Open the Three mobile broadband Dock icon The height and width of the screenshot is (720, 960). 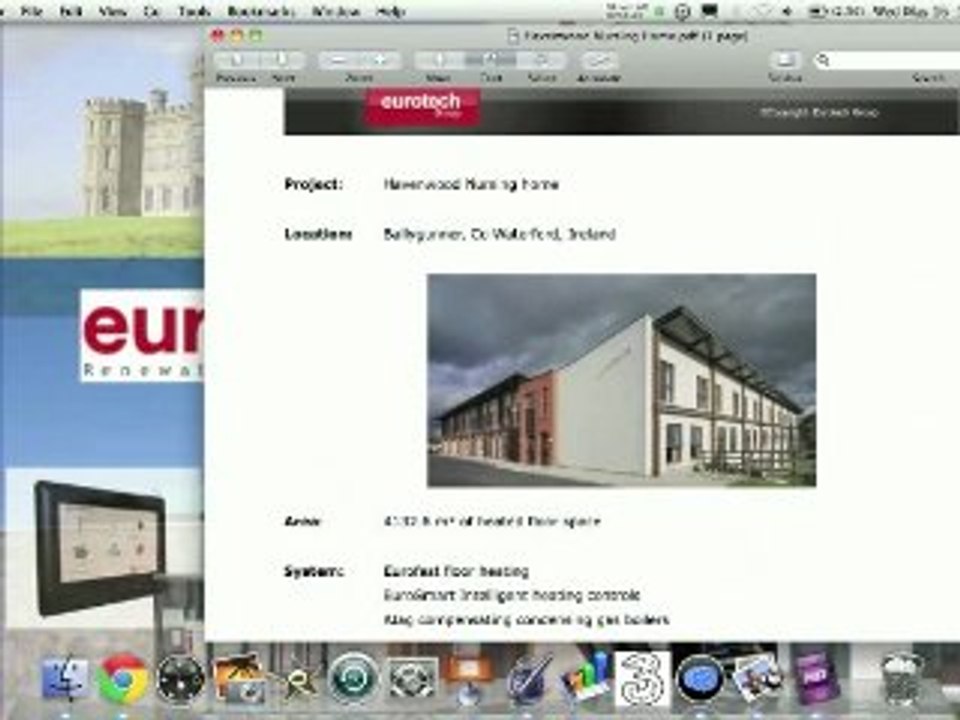tap(642, 678)
